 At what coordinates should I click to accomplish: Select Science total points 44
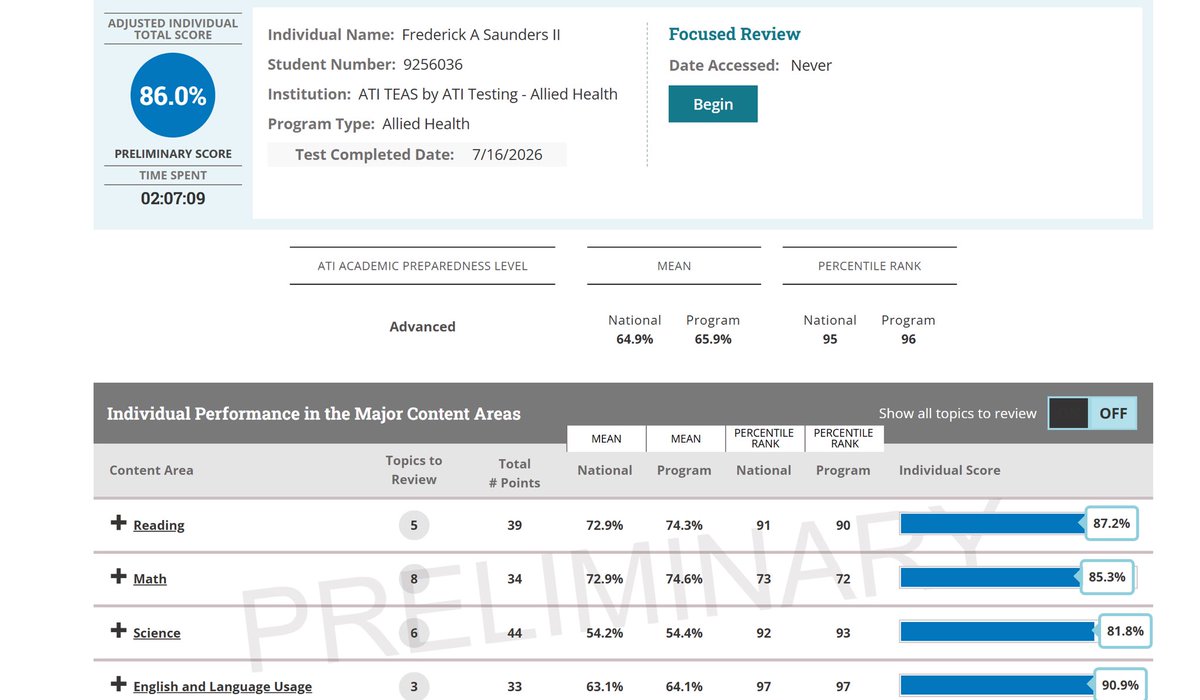(514, 633)
